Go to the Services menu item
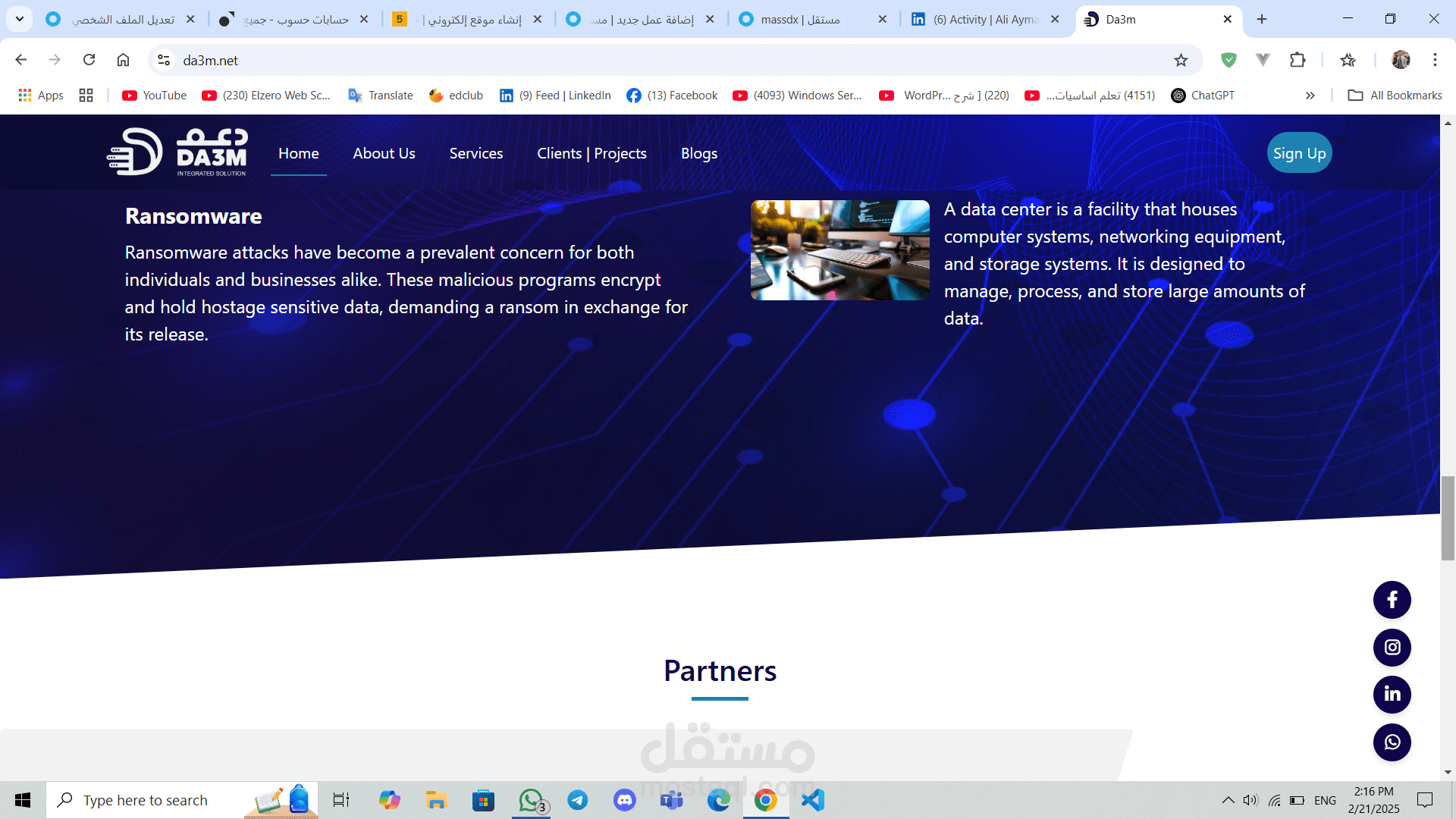The image size is (1456, 819). click(x=475, y=153)
